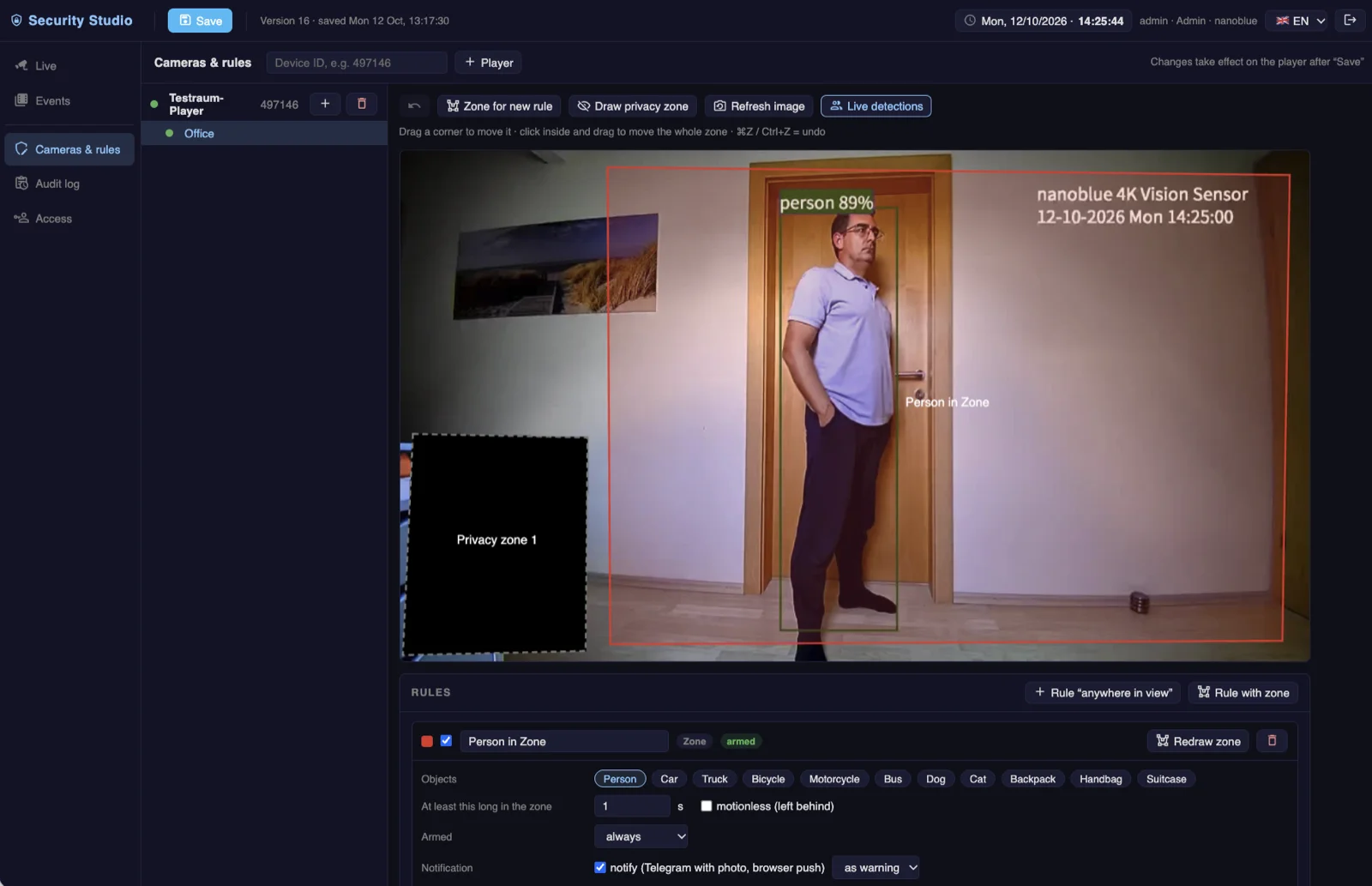Click the Events list icon in the sidebar
Image resolution: width=1372 pixels, height=886 pixels.
[21, 100]
